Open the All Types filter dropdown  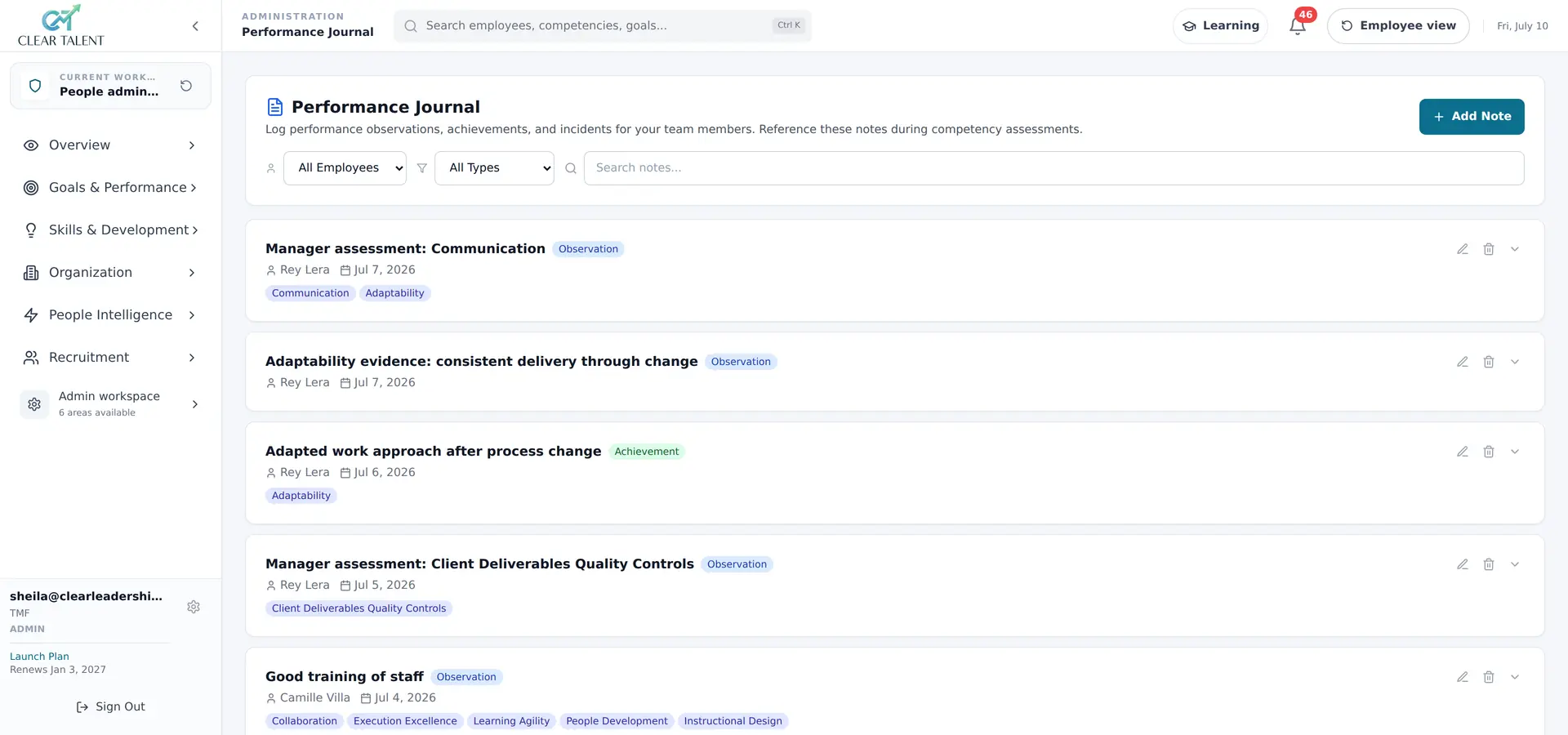pos(494,168)
